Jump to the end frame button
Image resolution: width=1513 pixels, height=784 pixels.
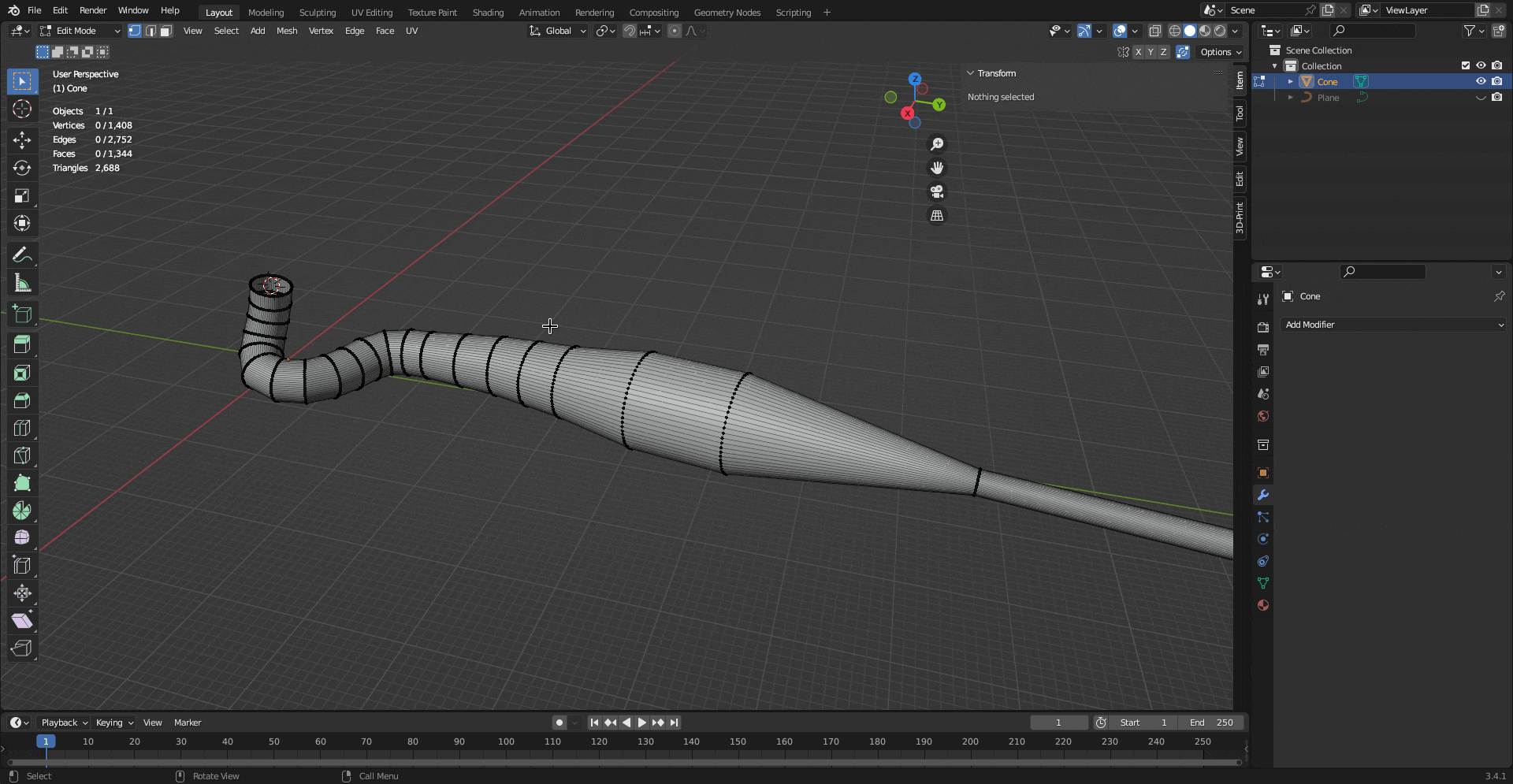tap(674, 723)
